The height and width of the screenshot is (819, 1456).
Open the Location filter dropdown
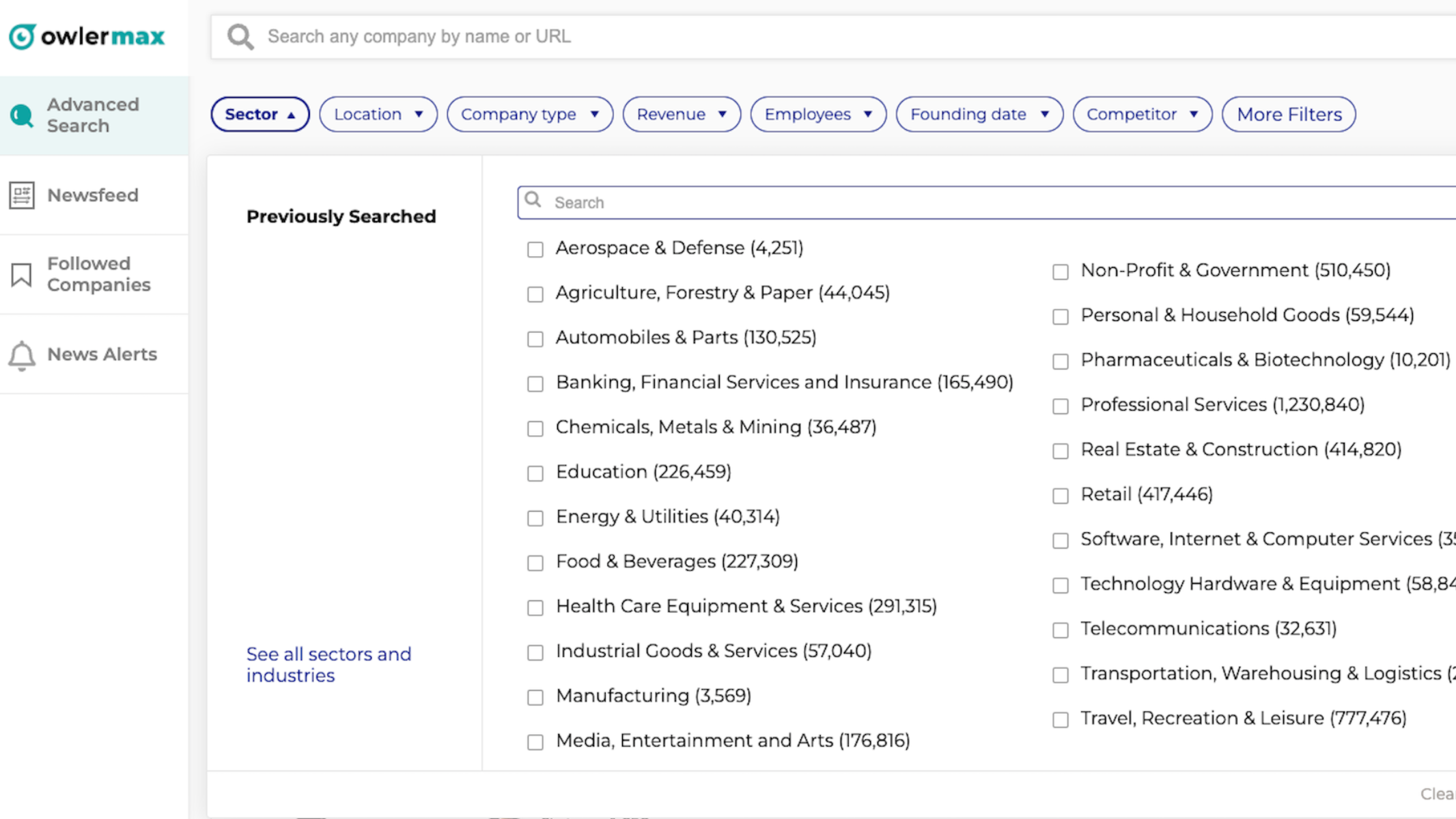tap(378, 114)
